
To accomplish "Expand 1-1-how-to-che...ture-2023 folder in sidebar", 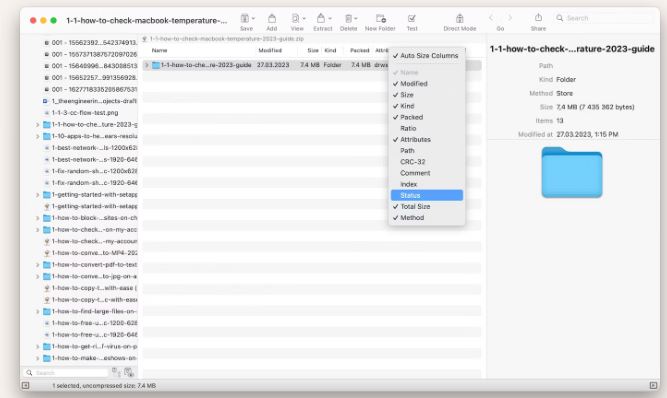I will point(37,125).
